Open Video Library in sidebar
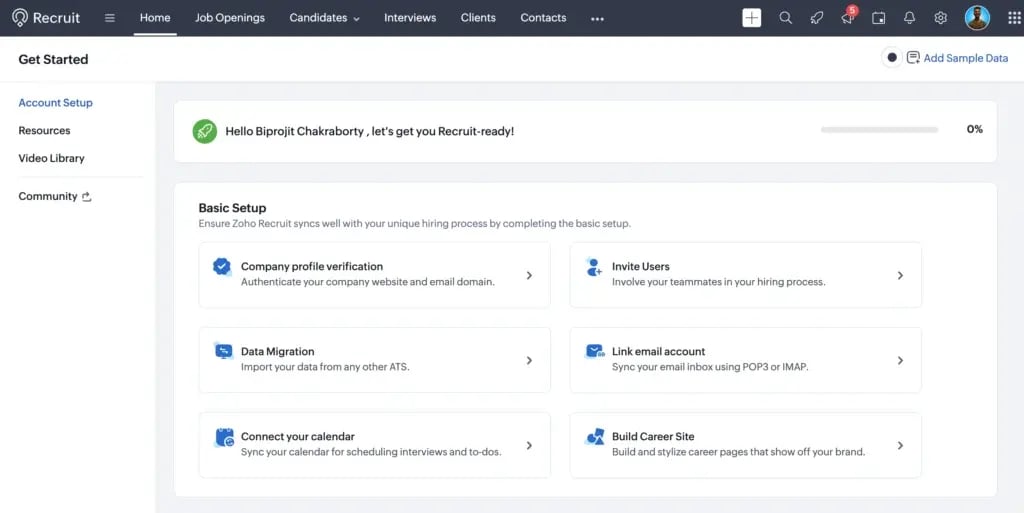The image size is (1024, 513). 52,158
